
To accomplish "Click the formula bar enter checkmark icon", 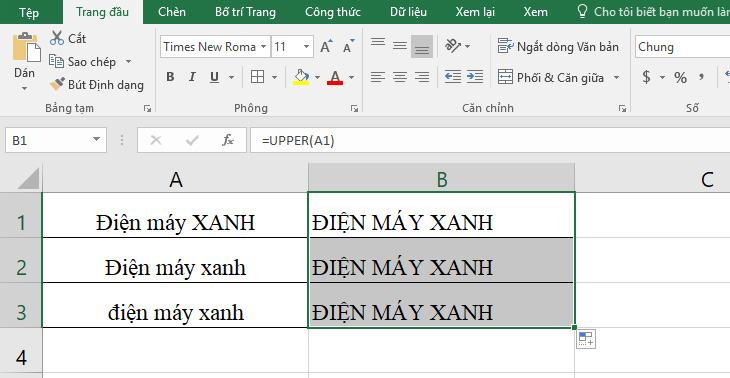I will click(x=192, y=140).
